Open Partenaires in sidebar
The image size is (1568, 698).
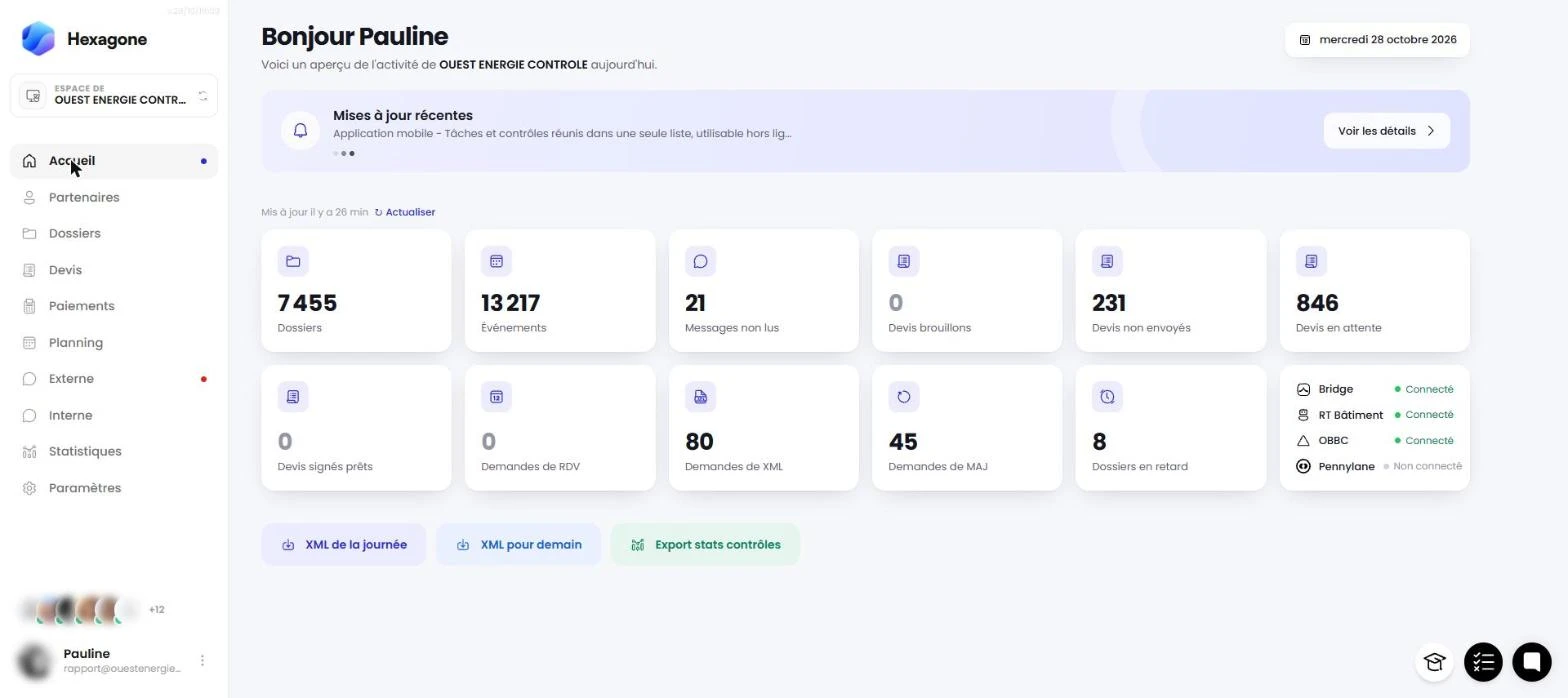[114, 198]
